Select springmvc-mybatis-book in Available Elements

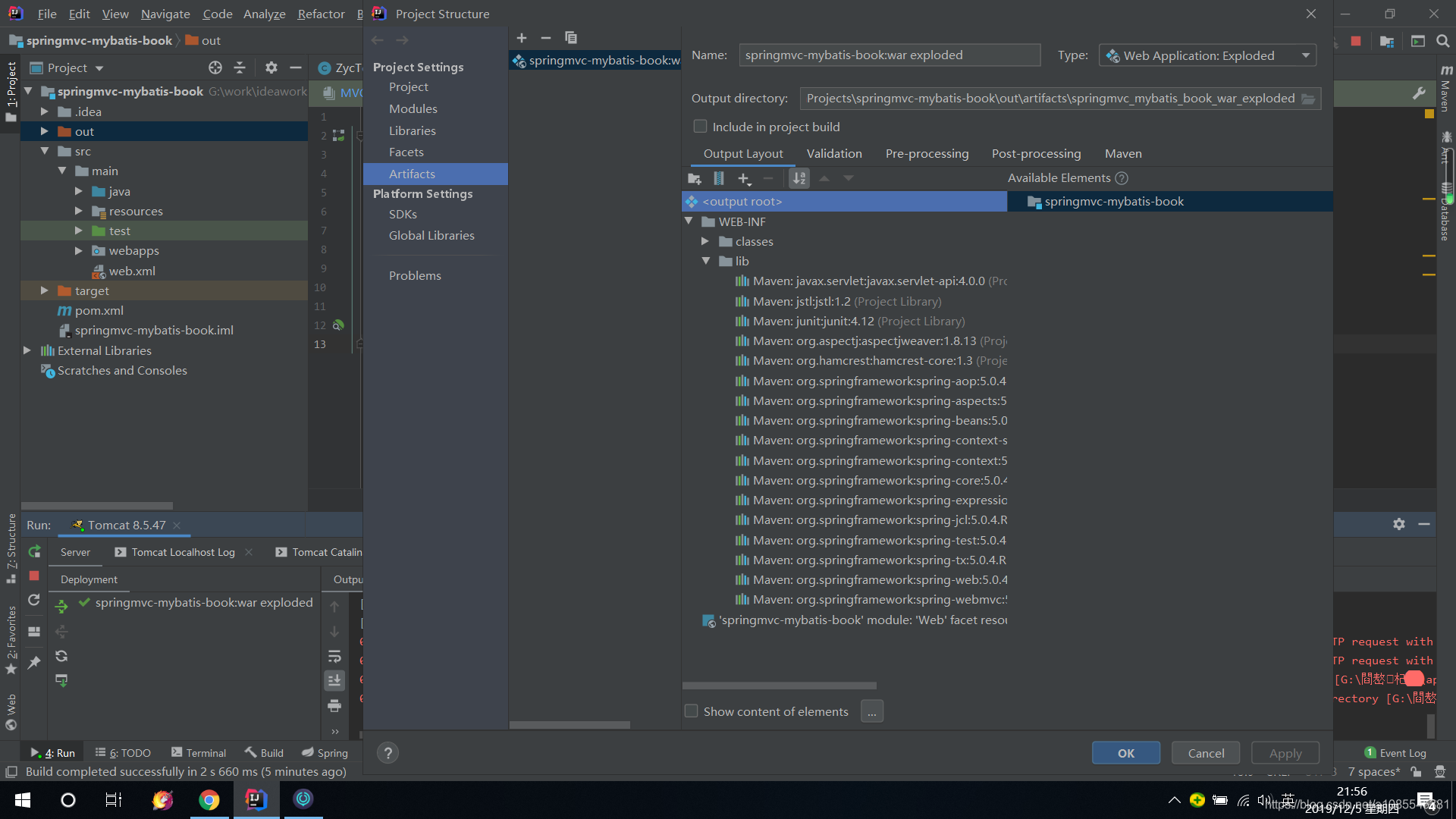point(1113,202)
